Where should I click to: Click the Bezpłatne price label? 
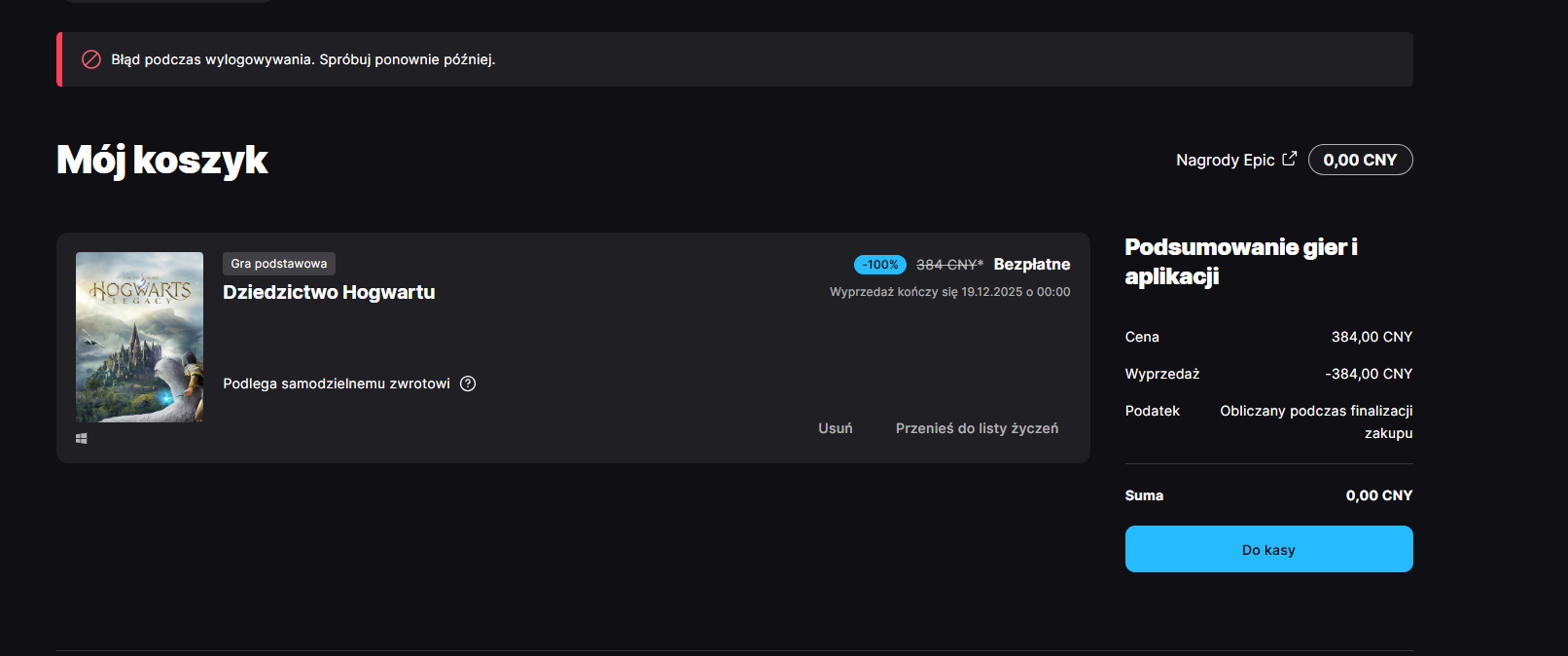(1032, 265)
